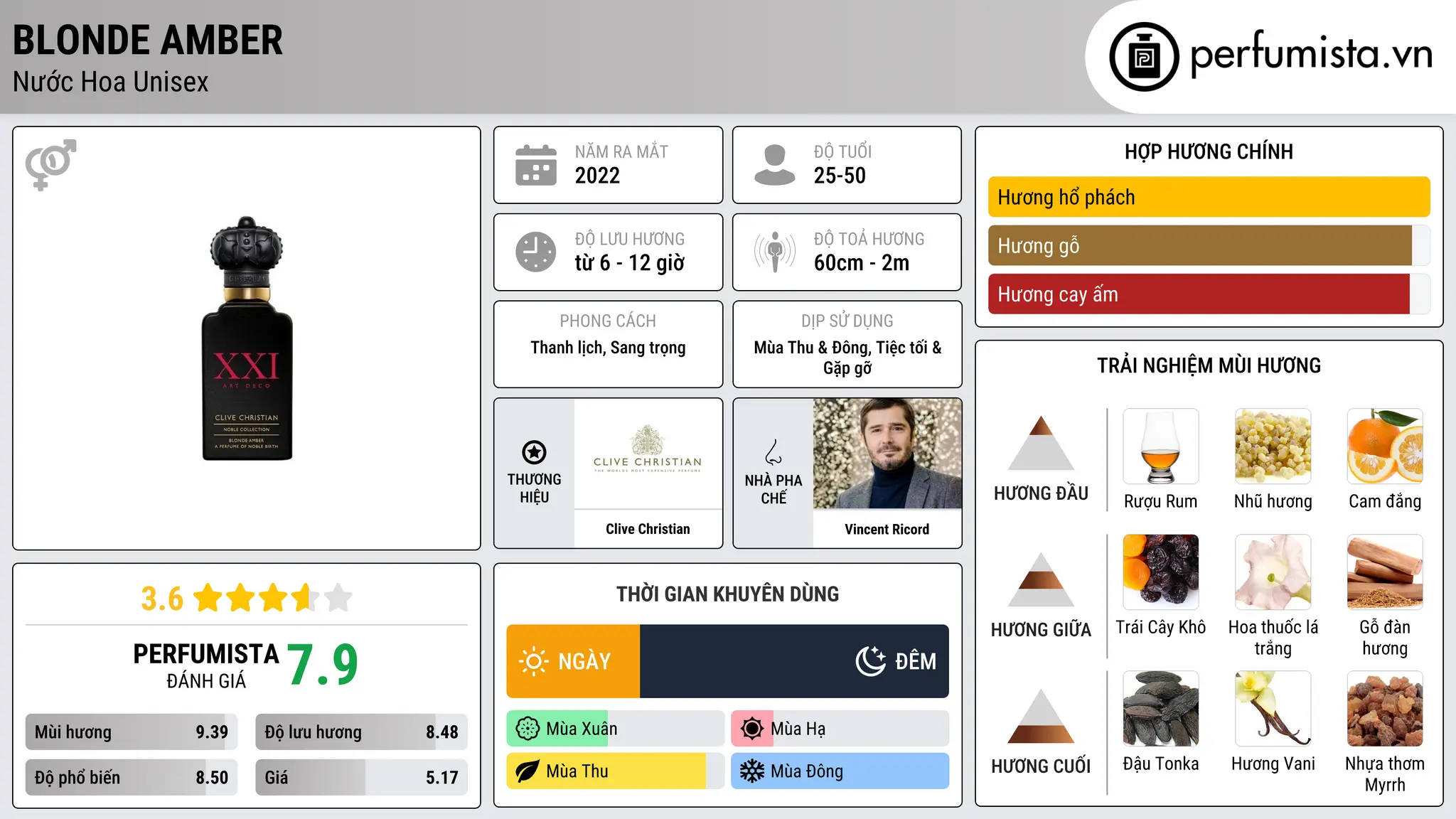Click the Gỗ đàn hương note image
The image size is (1456, 819).
pyautogui.click(x=1385, y=572)
